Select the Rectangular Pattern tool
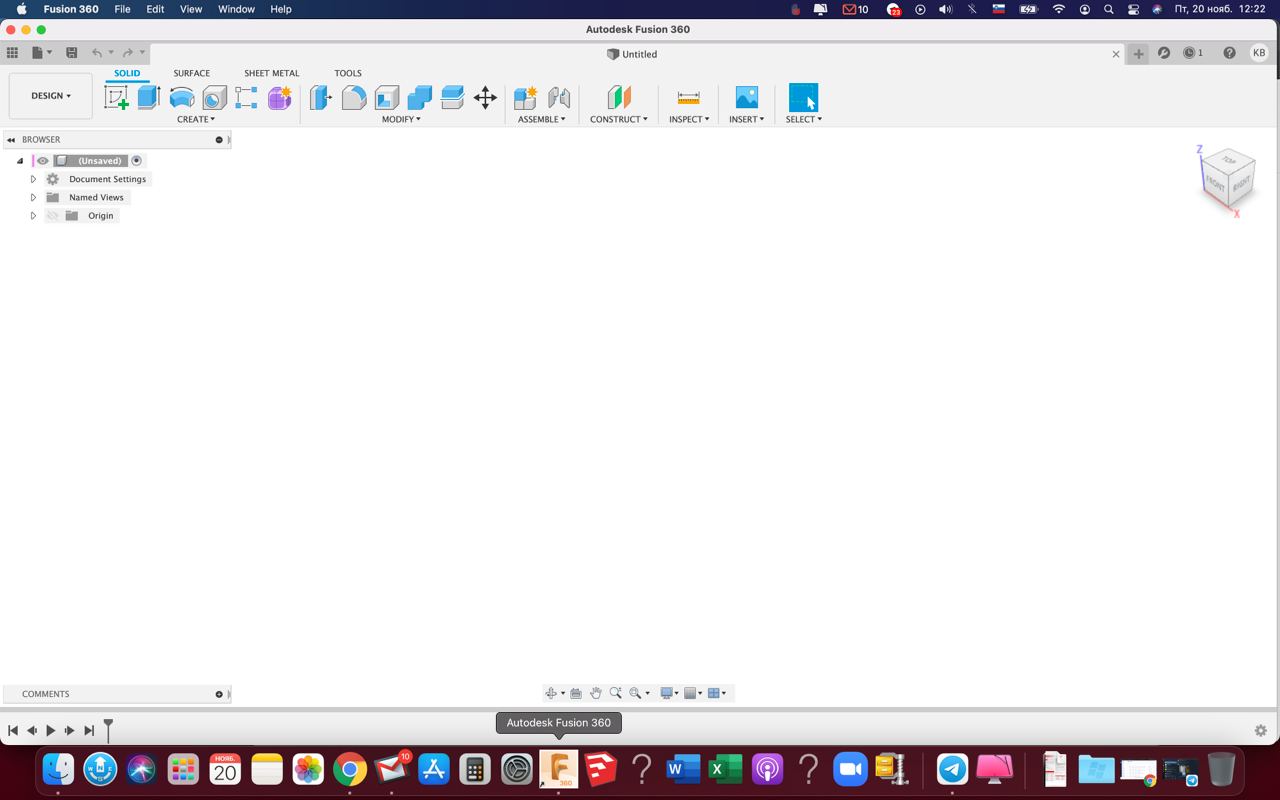This screenshot has width=1280, height=800. click(246, 97)
